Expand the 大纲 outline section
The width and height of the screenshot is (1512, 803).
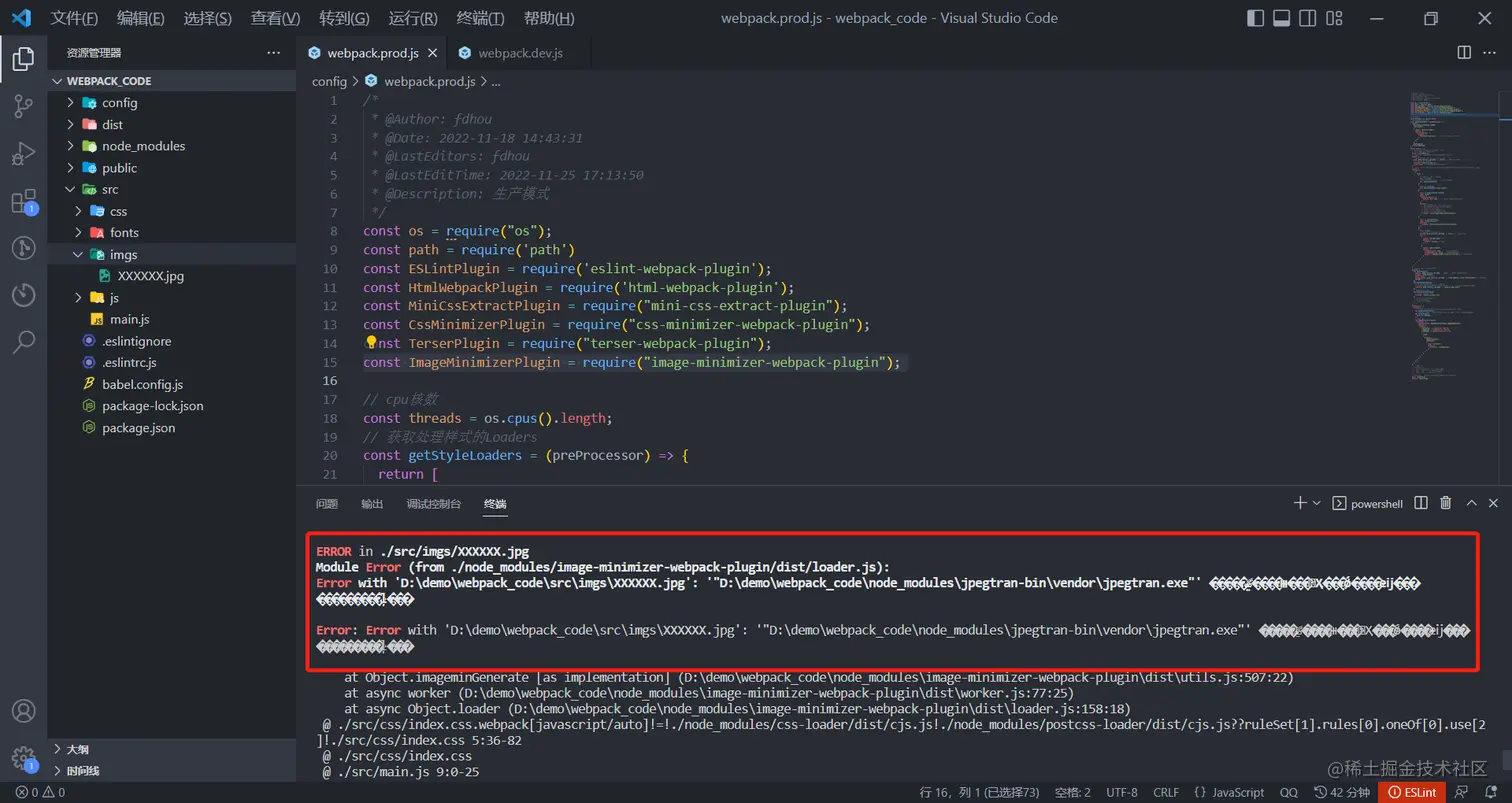[172, 749]
